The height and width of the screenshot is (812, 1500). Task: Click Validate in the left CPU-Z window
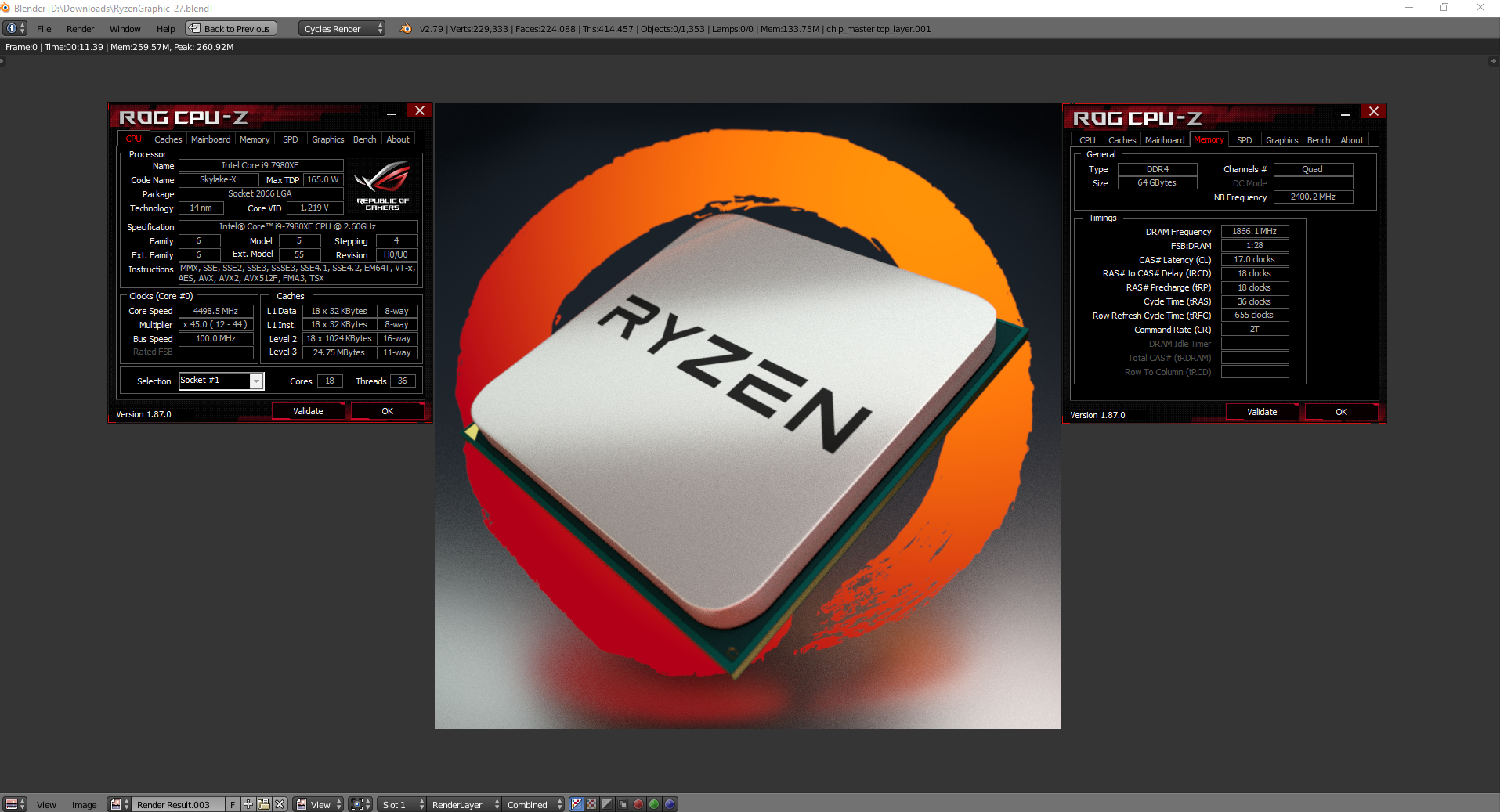click(308, 411)
